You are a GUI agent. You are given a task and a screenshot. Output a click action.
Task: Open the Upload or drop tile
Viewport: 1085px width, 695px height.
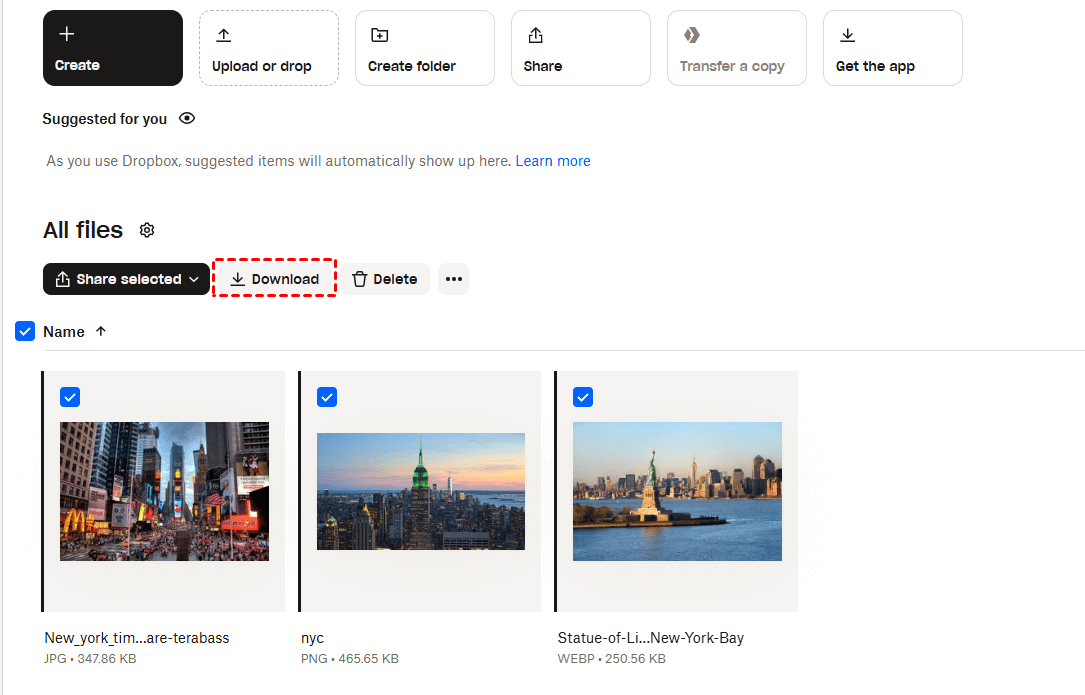coord(268,48)
